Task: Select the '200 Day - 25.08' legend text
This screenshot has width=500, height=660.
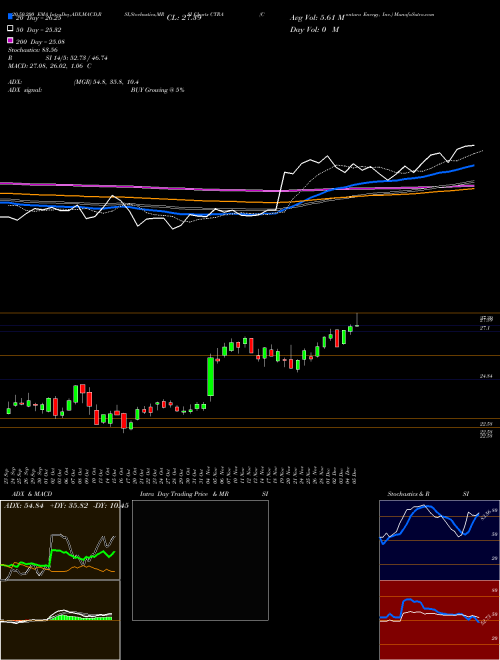Action: click(x=40, y=42)
